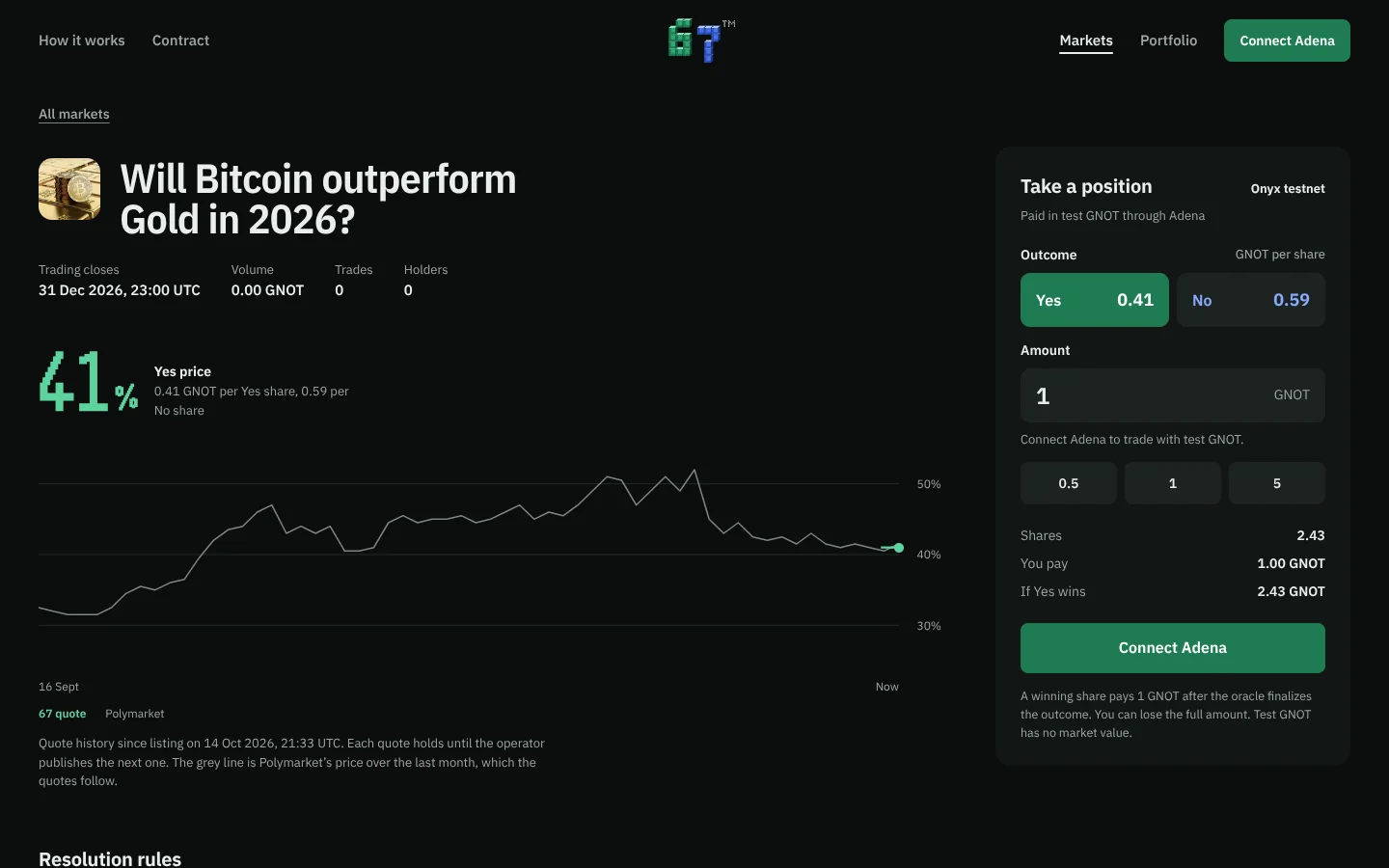Click the 30% chart axis label
Screen dimensions: 1389x868
[929, 626]
